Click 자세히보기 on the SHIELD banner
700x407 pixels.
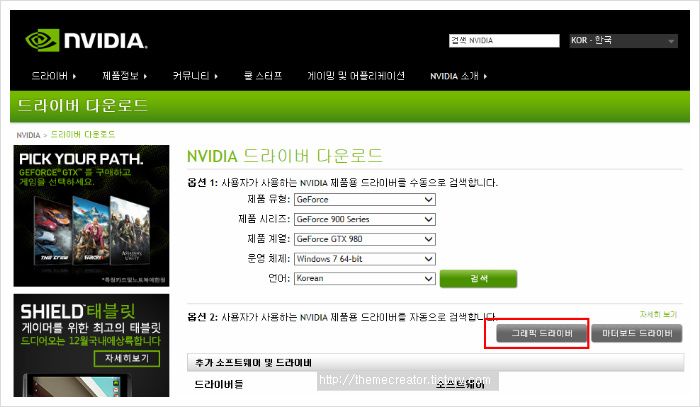(127, 358)
